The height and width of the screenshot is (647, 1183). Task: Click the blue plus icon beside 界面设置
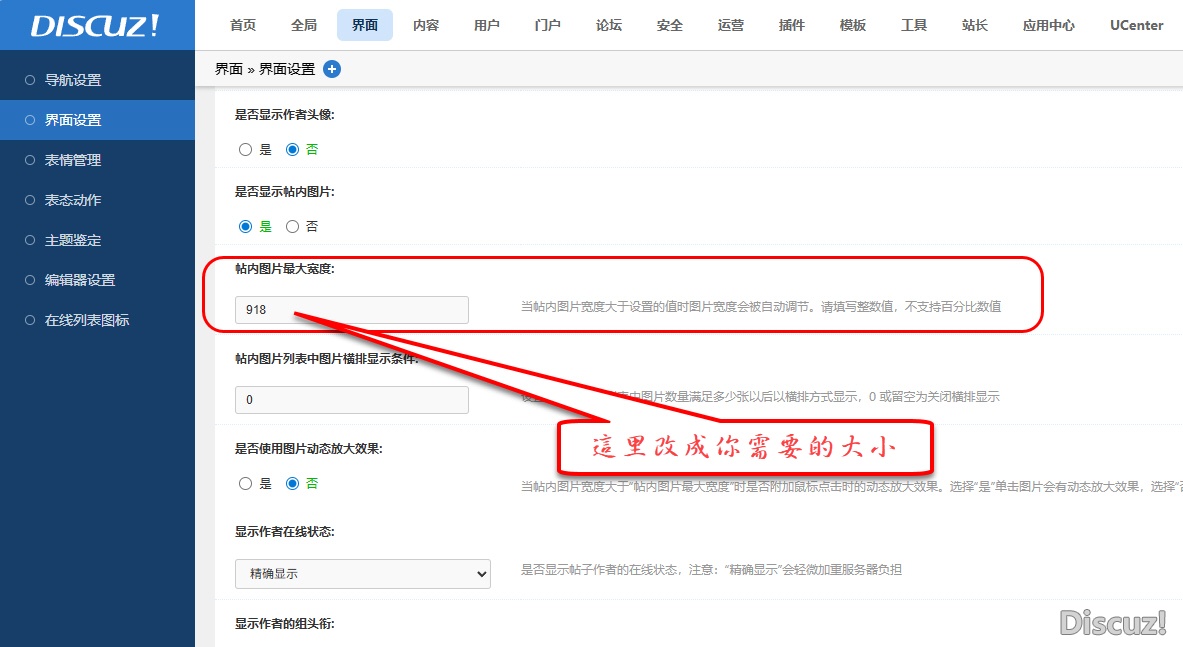tap(332, 69)
